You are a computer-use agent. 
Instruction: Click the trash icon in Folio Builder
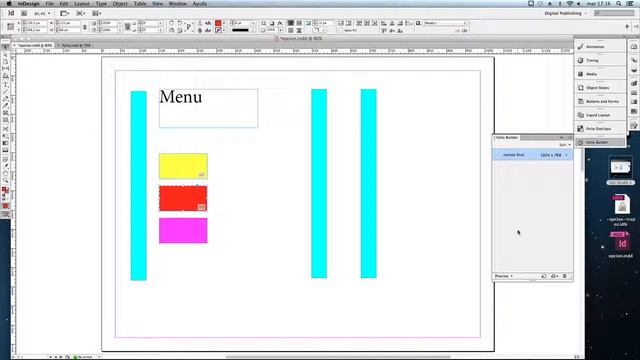pos(565,276)
